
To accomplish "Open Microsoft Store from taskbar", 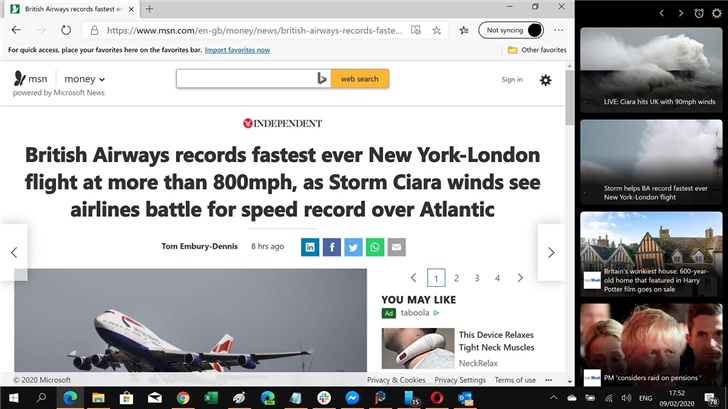I will 126,398.
